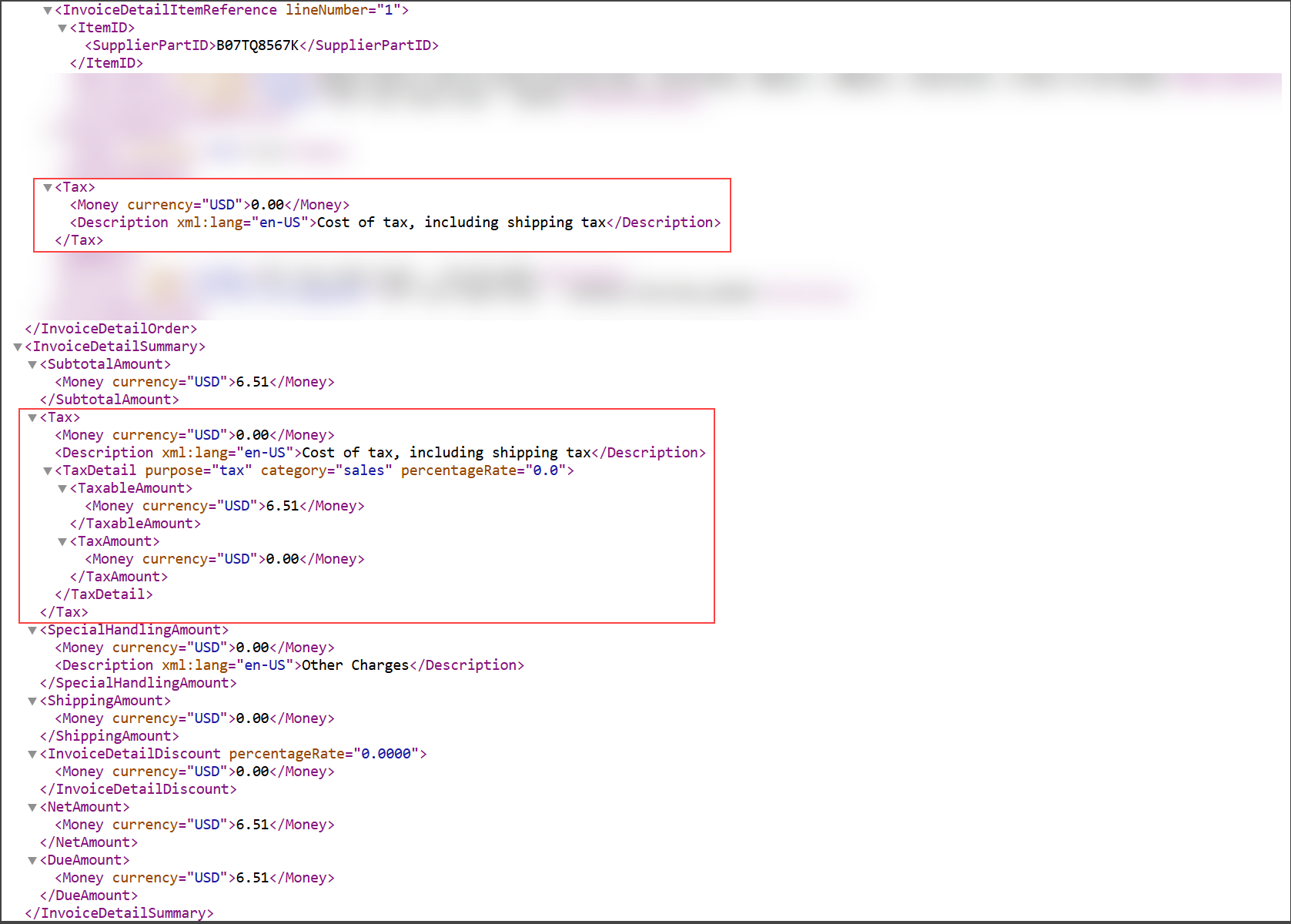Click the closing </ItemID> tag

106,63
